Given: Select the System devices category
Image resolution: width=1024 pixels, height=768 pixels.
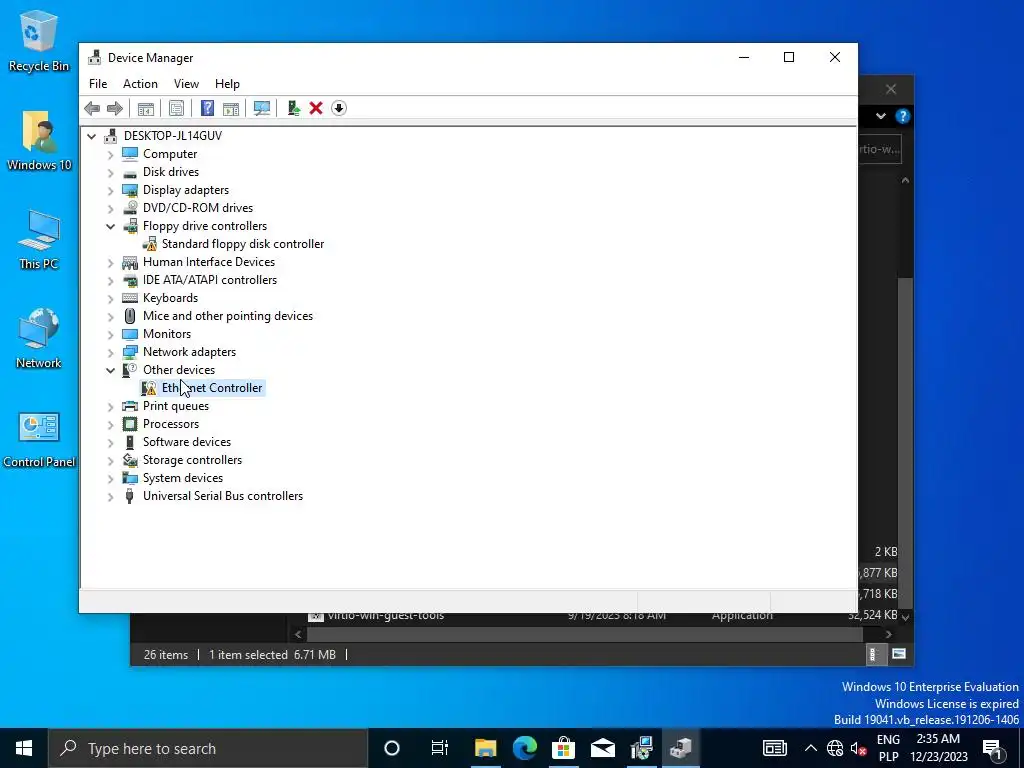Looking at the screenshot, I should coord(183,478).
